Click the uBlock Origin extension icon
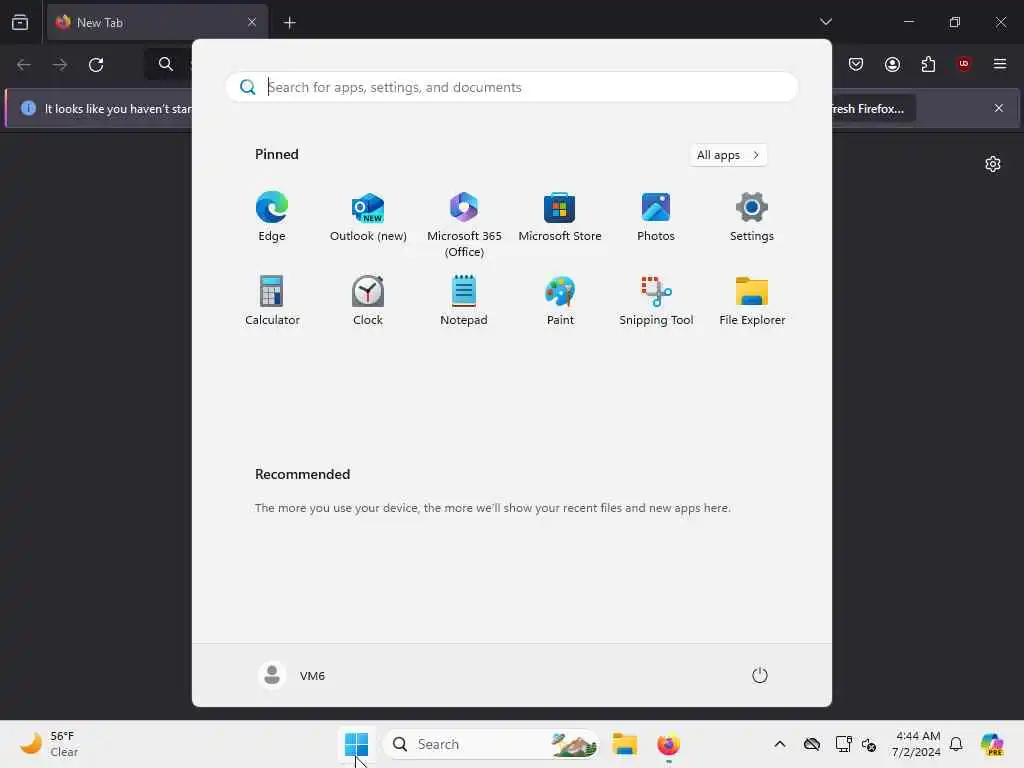 point(964,64)
